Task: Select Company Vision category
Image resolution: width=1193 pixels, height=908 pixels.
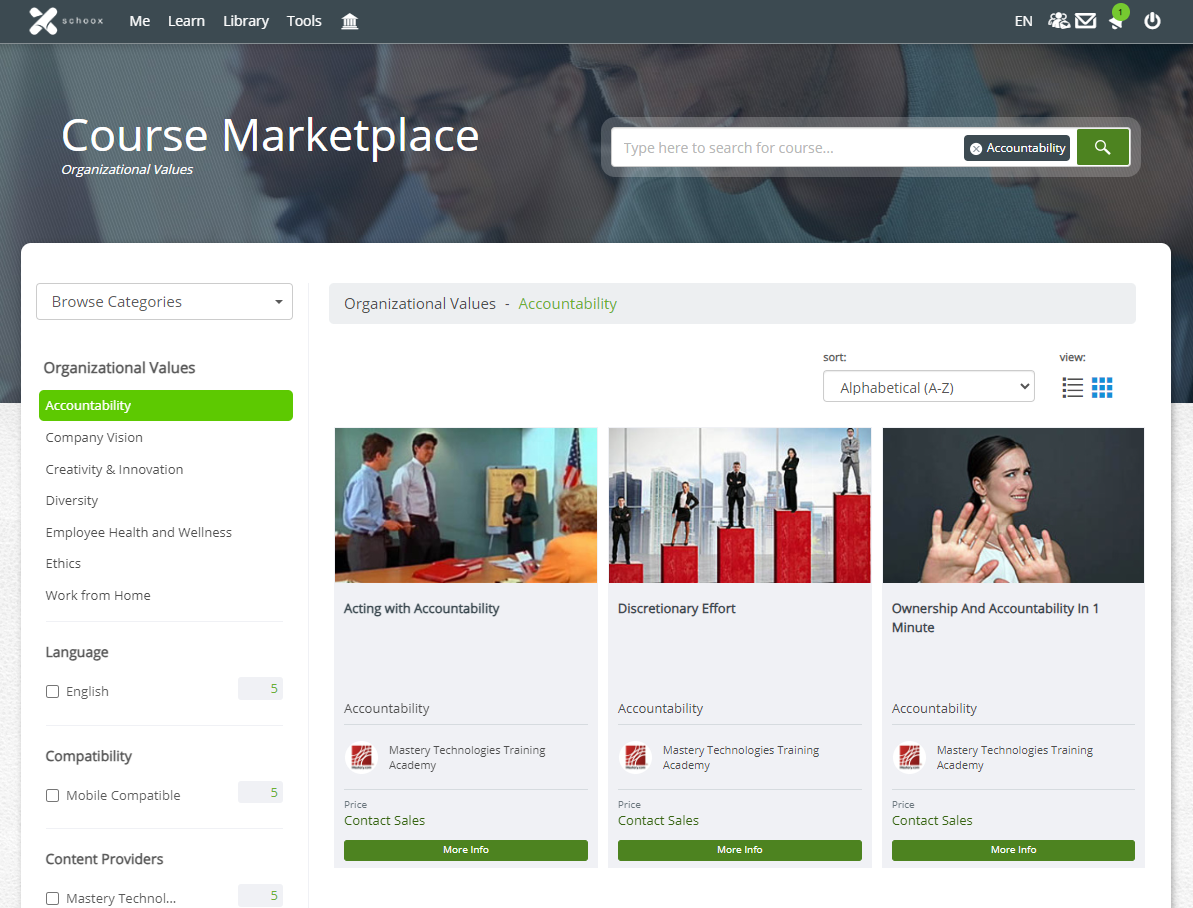Action: pyautogui.click(x=94, y=438)
